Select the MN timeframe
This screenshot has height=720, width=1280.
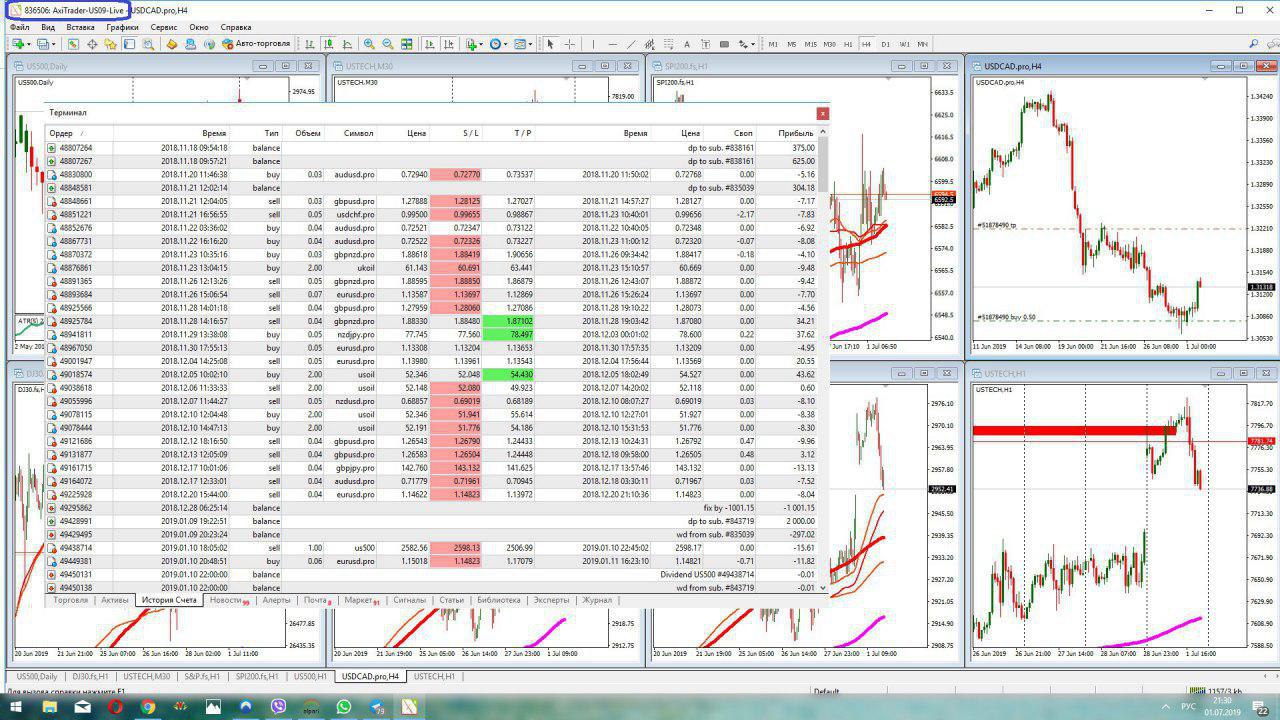point(922,44)
